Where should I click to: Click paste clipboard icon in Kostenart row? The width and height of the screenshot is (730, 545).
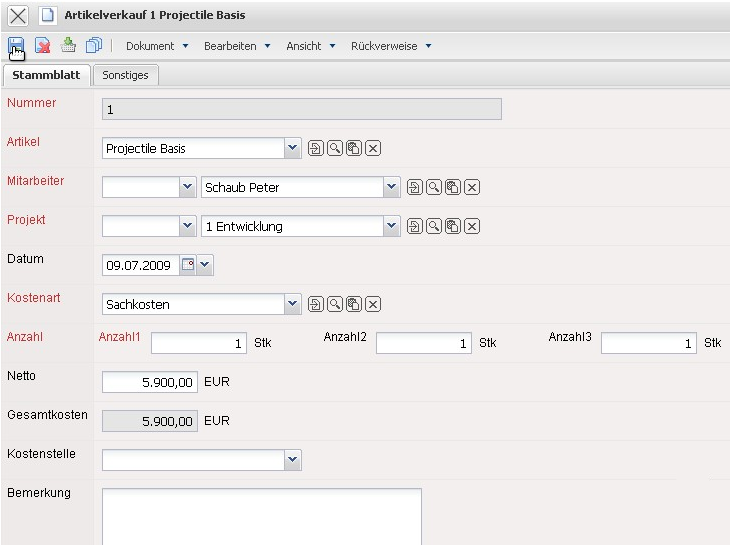coord(354,304)
